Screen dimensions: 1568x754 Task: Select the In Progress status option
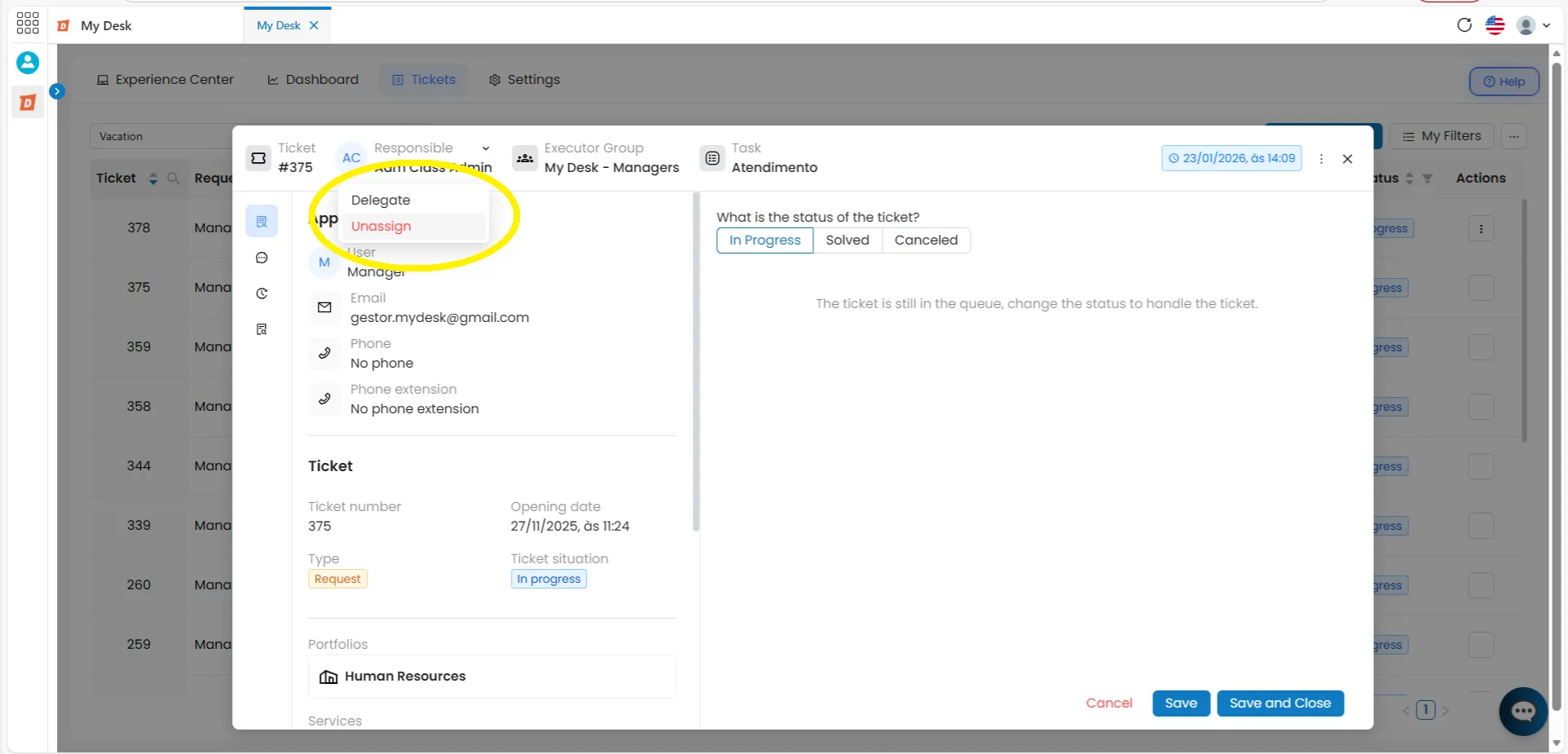764,240
